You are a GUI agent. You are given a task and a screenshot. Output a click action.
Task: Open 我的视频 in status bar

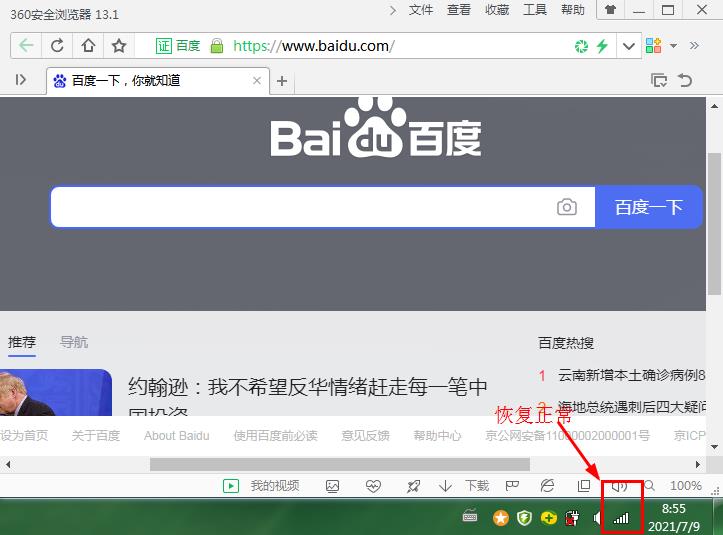click(x=261, y=486)
